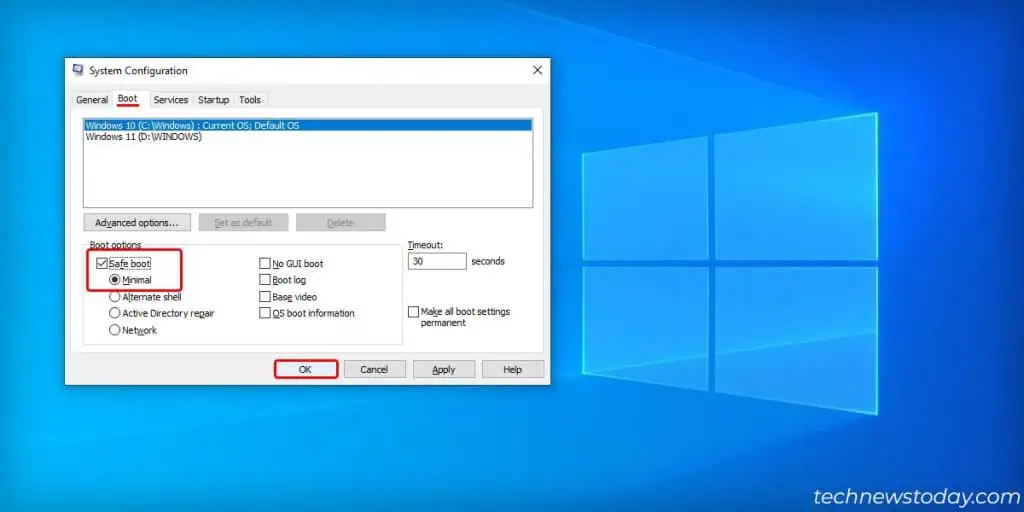Confirm with the OK button
The height and width of the screenshot is (512, 1024).
click(306, 370)
